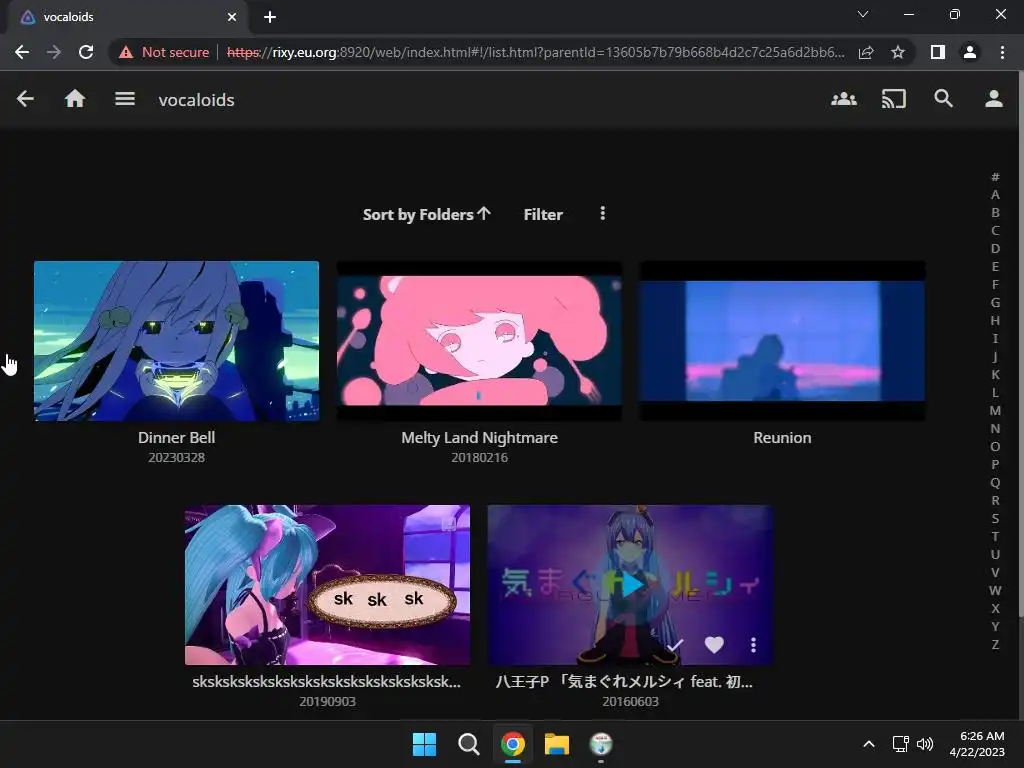1024x768 pixels.
Task: Open SyncPlay group icon
Action: [x=844, y=99]
